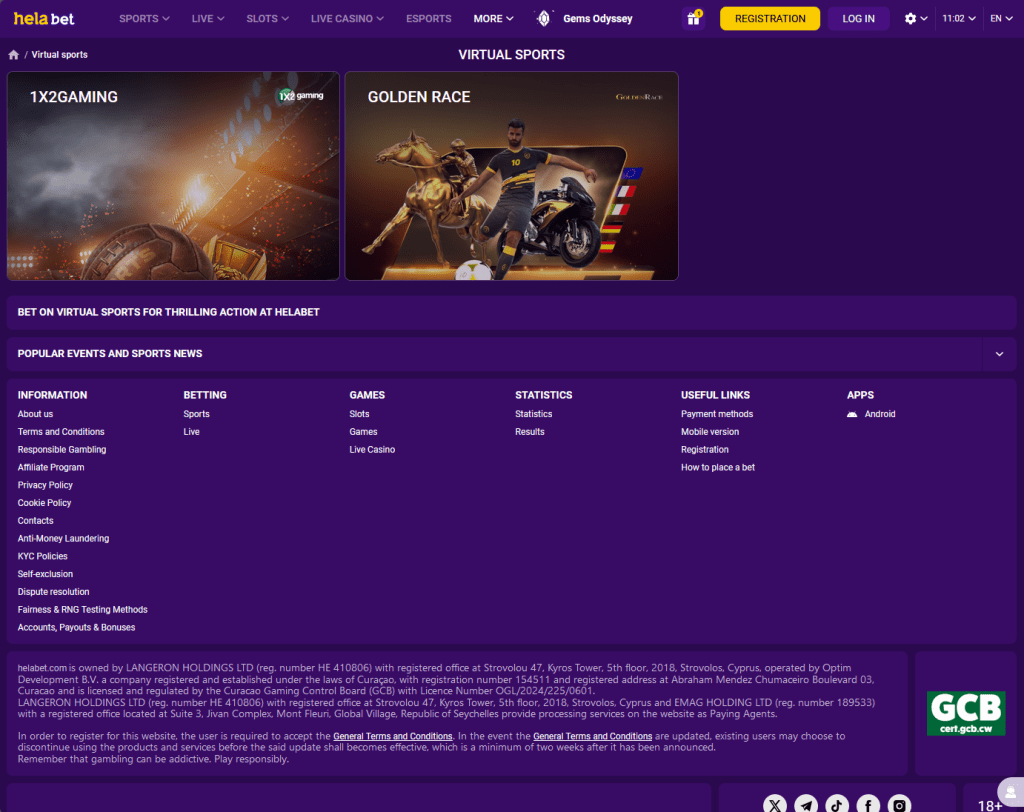This screenshot has height=812, width=1024.
Task: Open Live link under Betting
Action: 191,432
